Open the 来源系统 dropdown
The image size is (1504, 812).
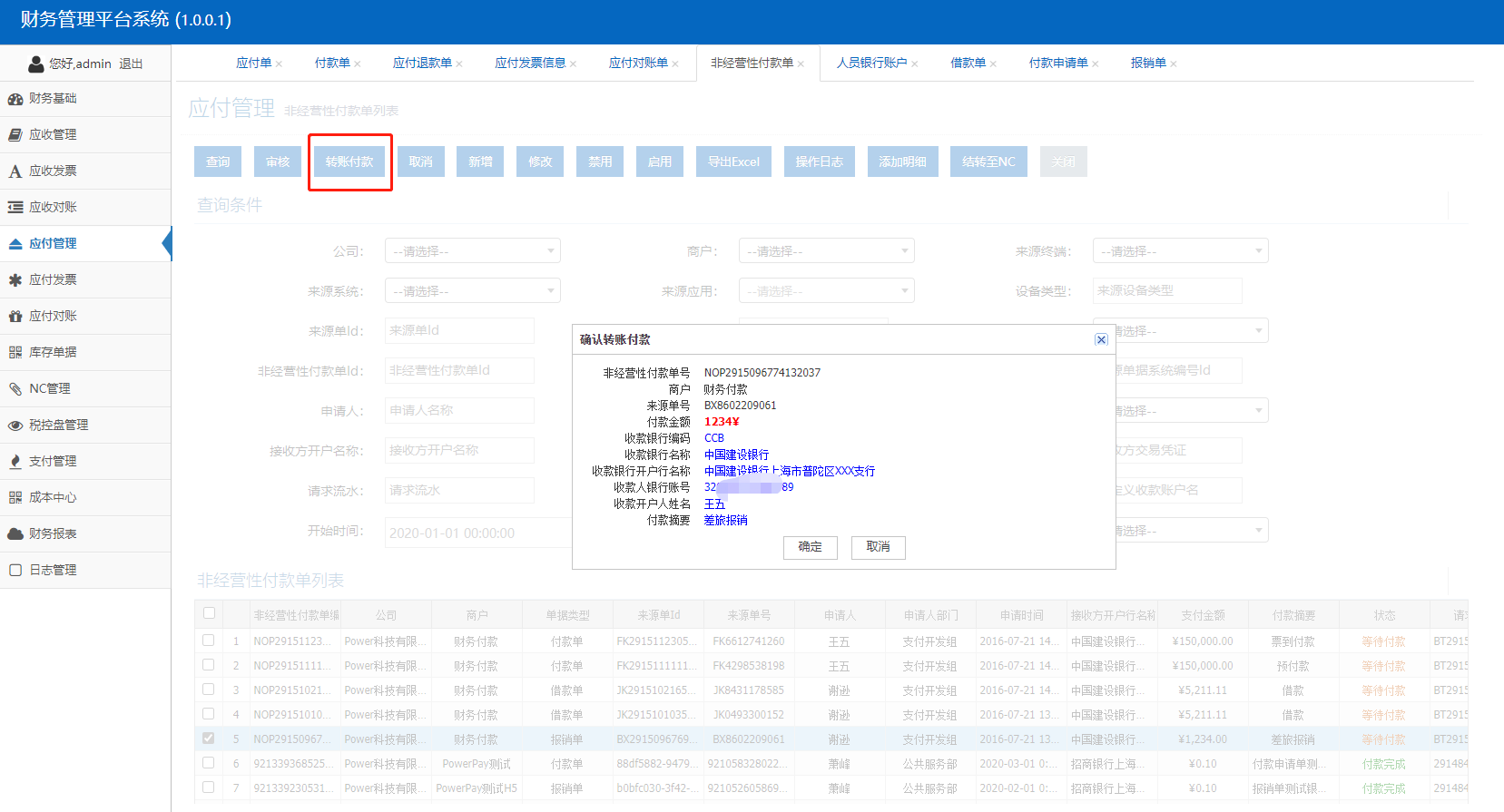coord(472,291)
